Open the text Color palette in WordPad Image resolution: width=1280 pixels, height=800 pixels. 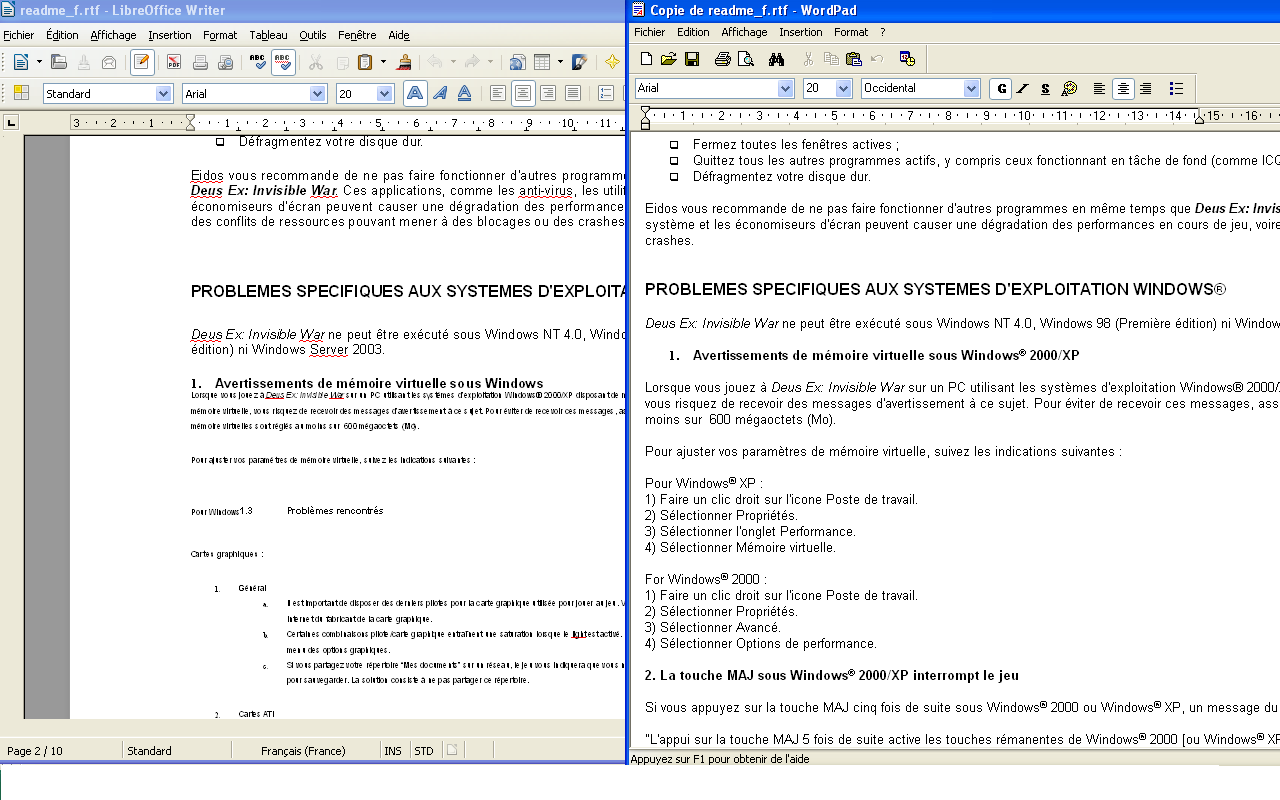click(1069, 88)
